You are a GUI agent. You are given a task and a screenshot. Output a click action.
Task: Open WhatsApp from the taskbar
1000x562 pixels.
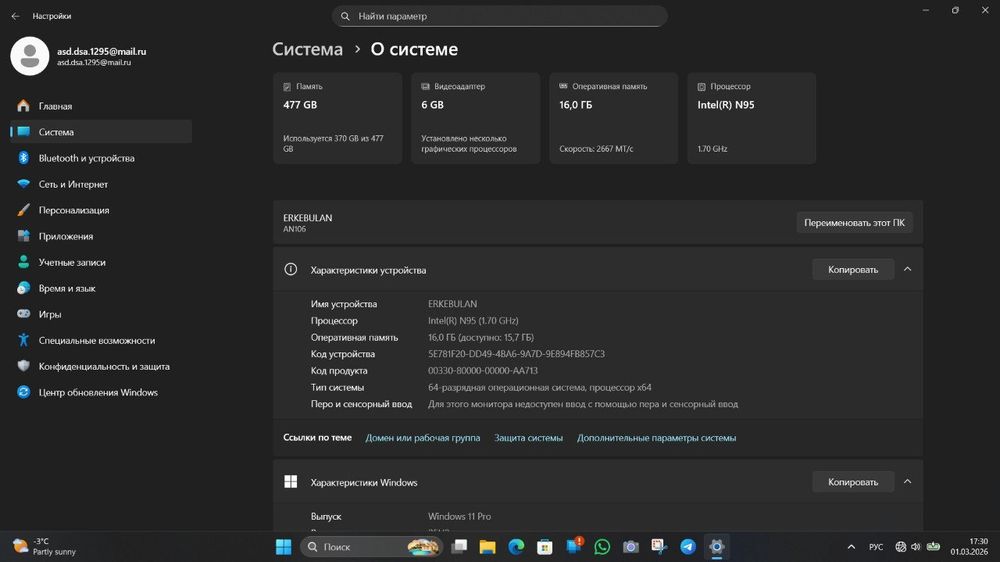(x=602, y=547)
